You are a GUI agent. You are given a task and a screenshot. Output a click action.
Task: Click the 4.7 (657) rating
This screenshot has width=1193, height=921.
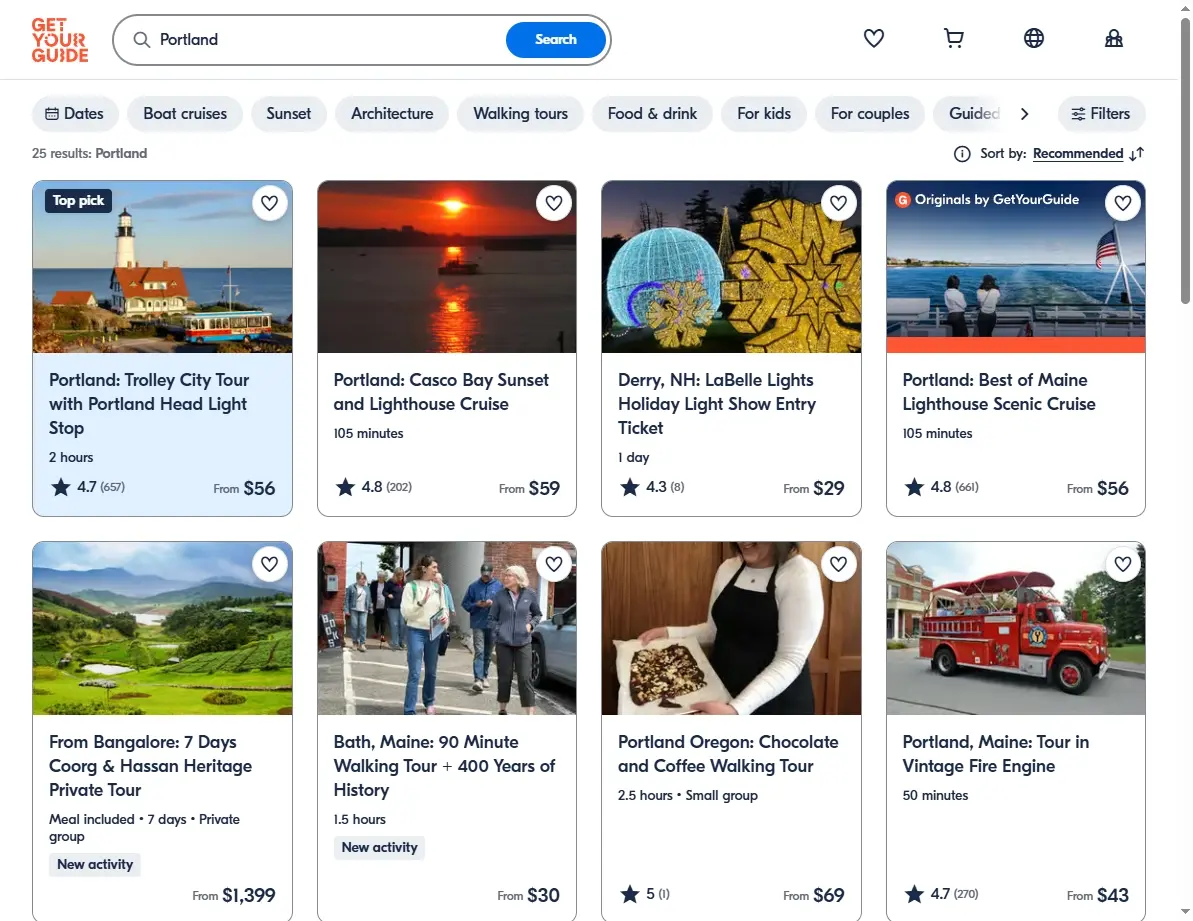(87, 487)
